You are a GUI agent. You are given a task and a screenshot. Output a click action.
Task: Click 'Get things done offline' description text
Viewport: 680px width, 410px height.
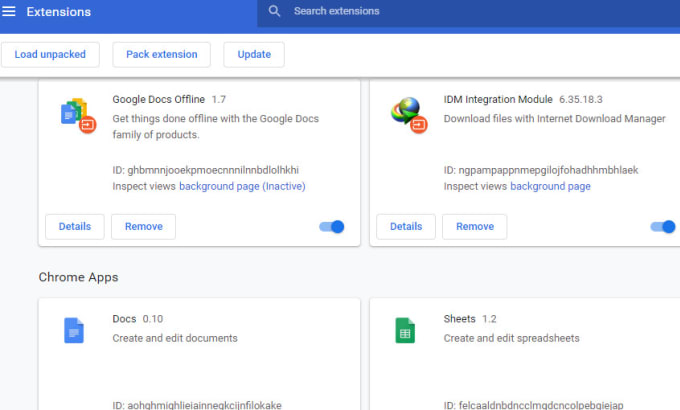tap(216, 127)
